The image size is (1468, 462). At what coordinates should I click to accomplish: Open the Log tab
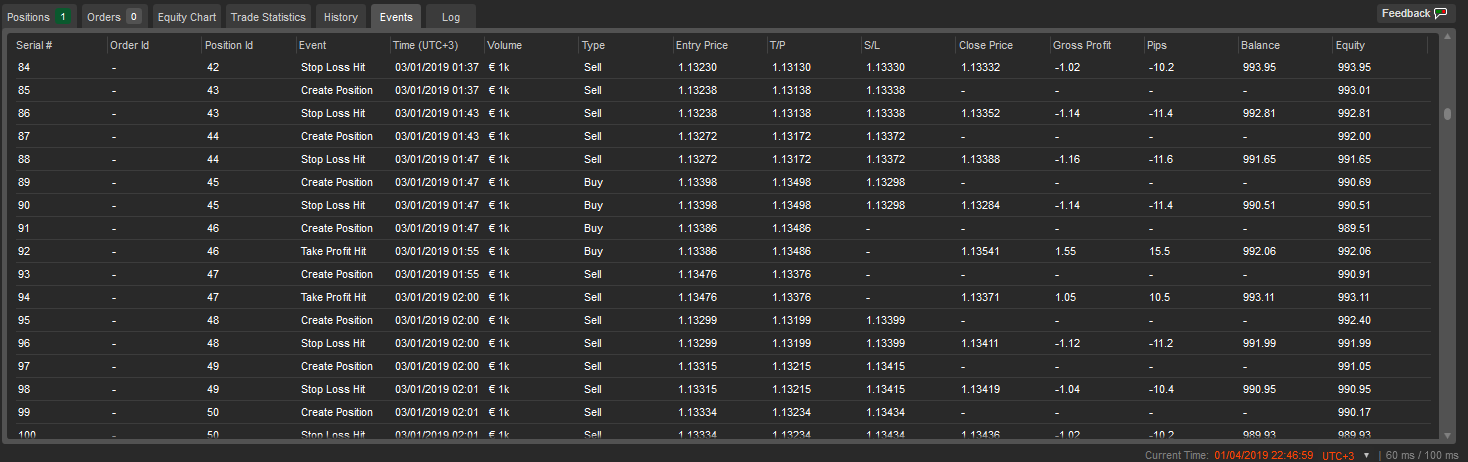(450, 17)
